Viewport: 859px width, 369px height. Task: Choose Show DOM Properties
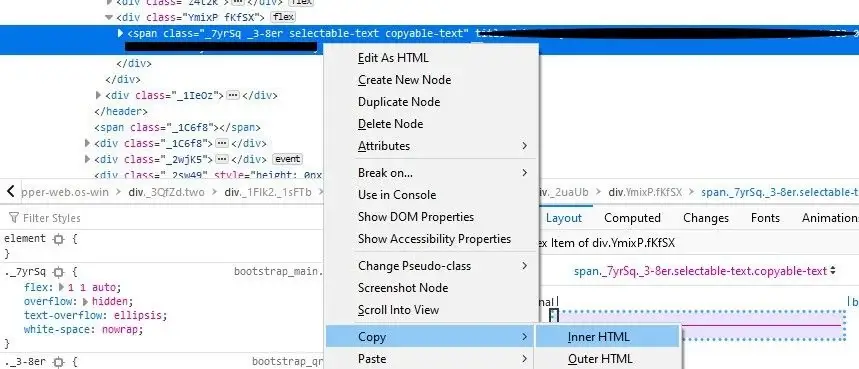point(415,217)
